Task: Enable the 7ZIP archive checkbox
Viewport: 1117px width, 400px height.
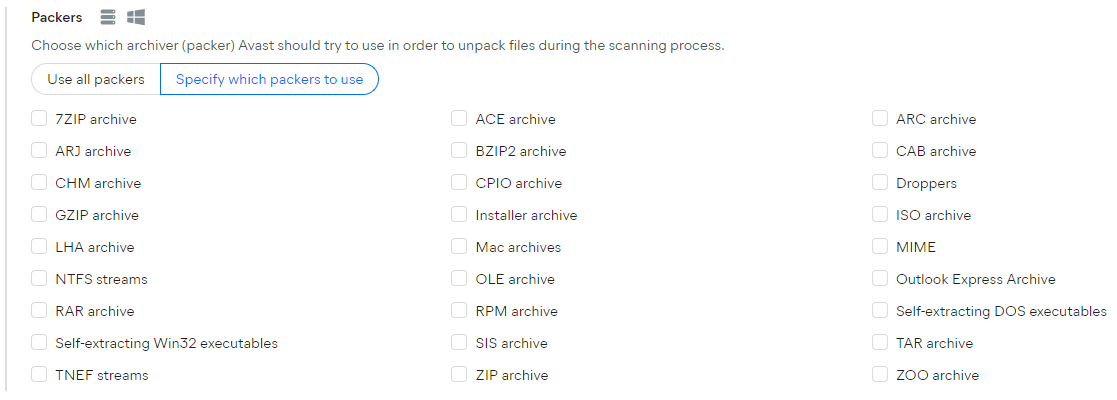Action: pos(38,118)
